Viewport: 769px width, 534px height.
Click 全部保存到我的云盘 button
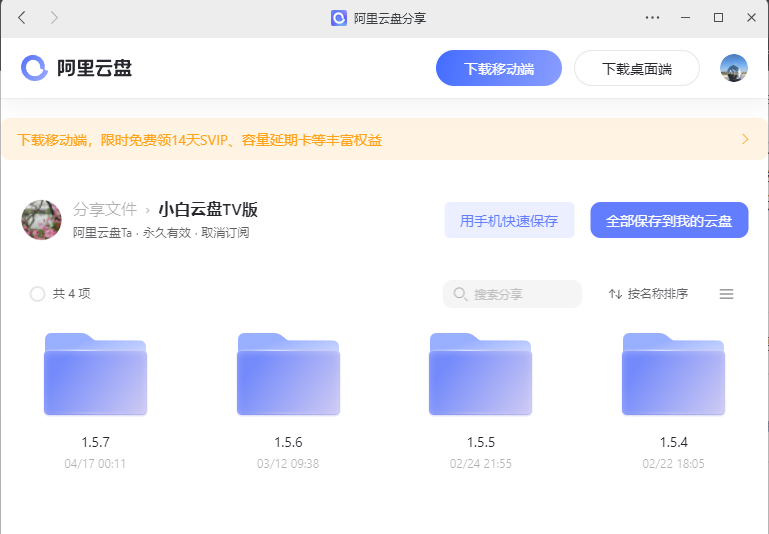(669, 220)
